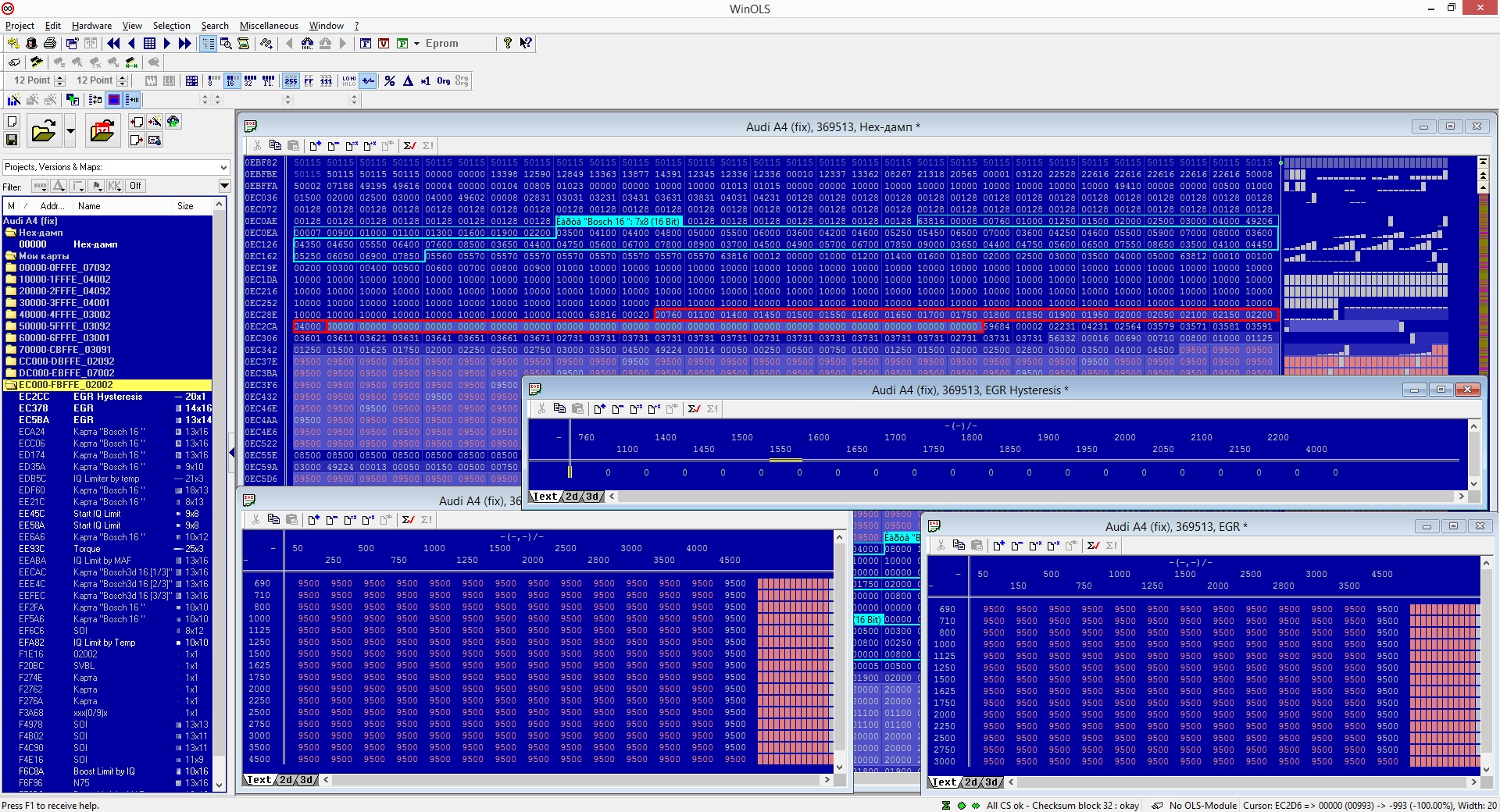The height and width of the screenshot is (812, 1500).
Task: Click the percent display icon
Action: click(390, 80)
